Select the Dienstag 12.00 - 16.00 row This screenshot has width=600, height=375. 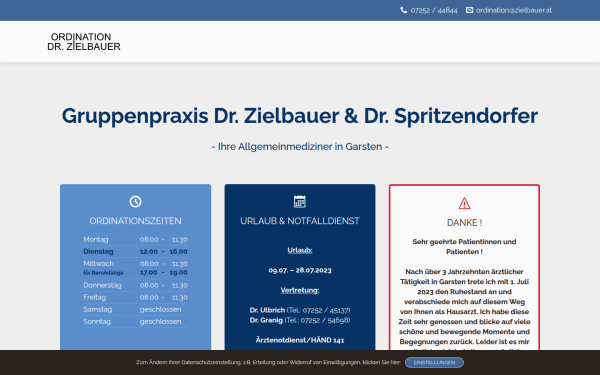click(x=135, y=251)
